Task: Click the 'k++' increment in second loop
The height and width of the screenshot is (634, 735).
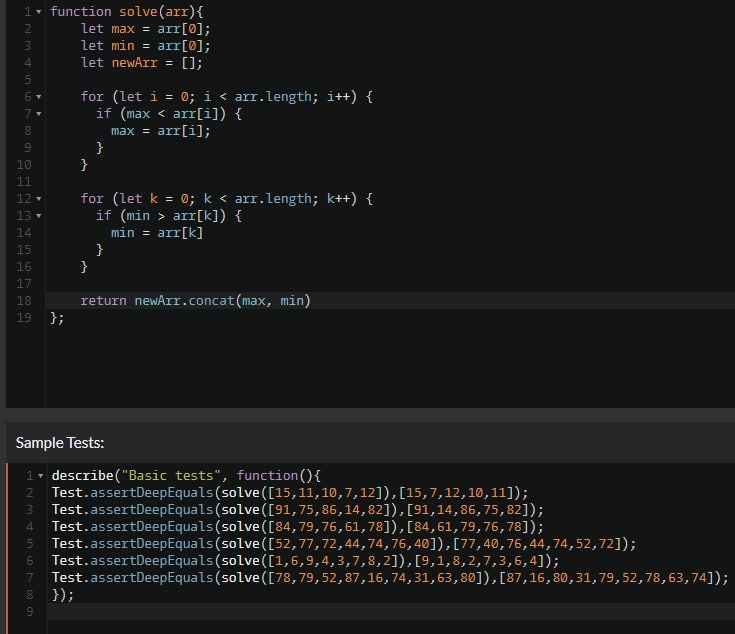Action: pyautogui.click(x=338, y=199)
